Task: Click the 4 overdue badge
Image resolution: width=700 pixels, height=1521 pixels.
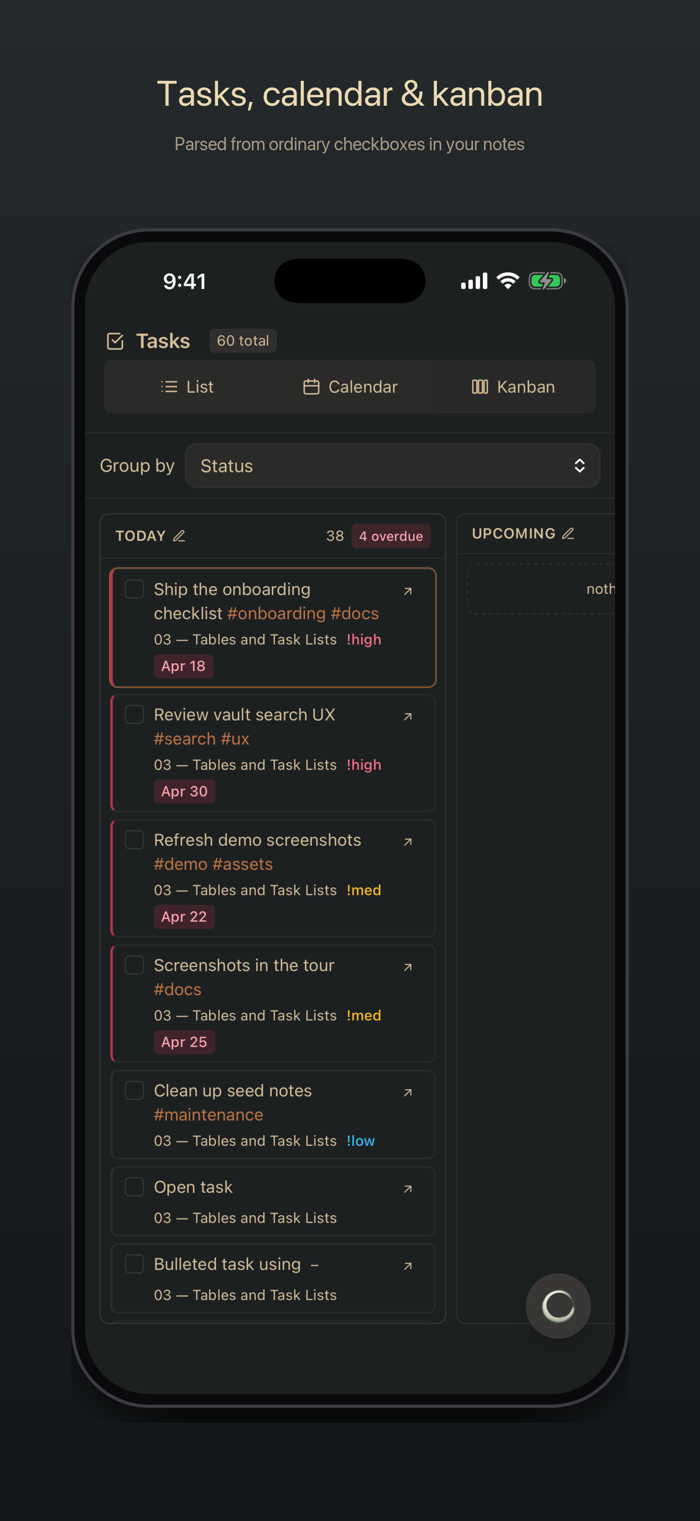Action: (391, 536)
